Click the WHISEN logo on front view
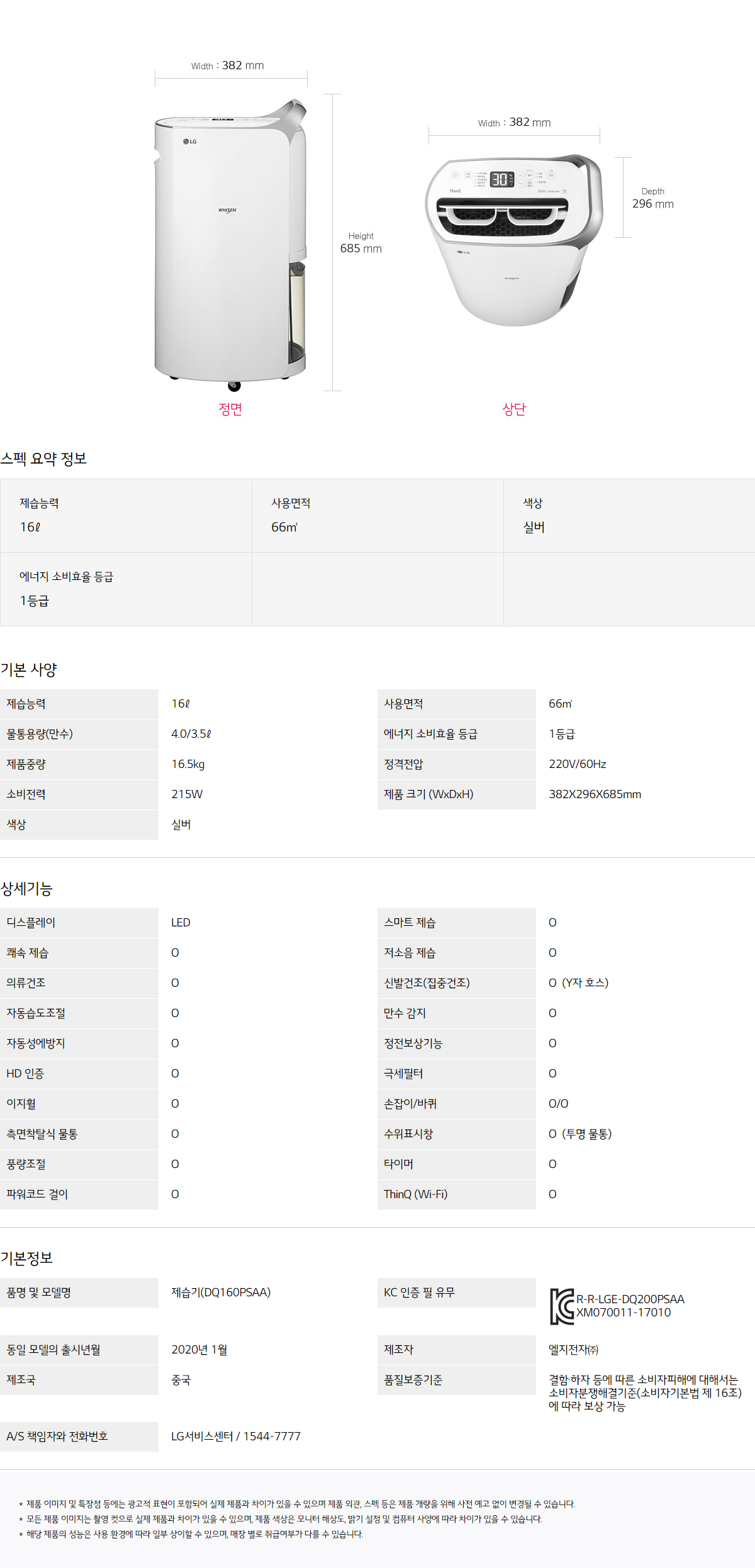This screenshot has height=1568, width=755. [x=227, y=210]
